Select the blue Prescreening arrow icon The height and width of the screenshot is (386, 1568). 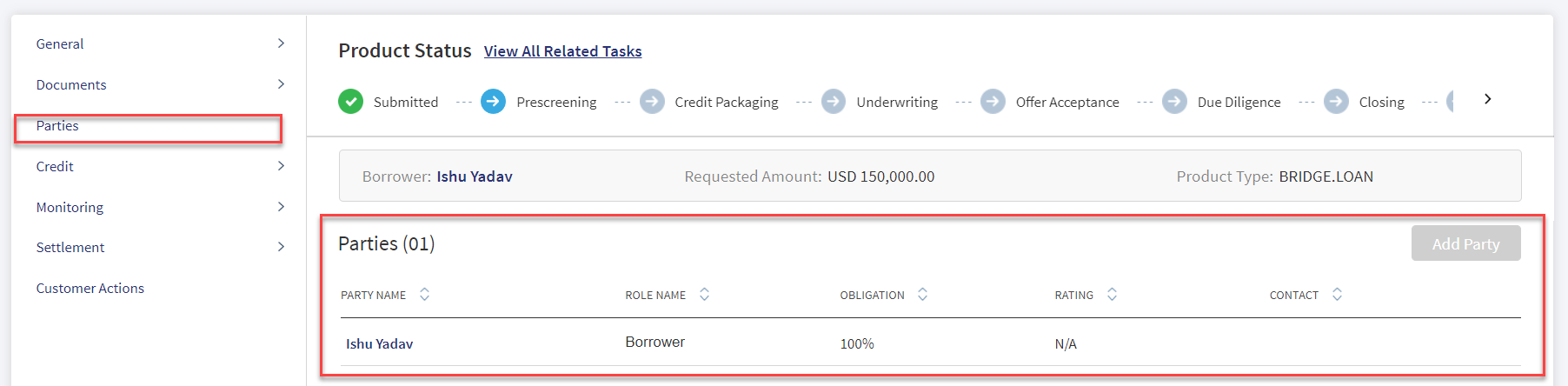click(493, 102)
